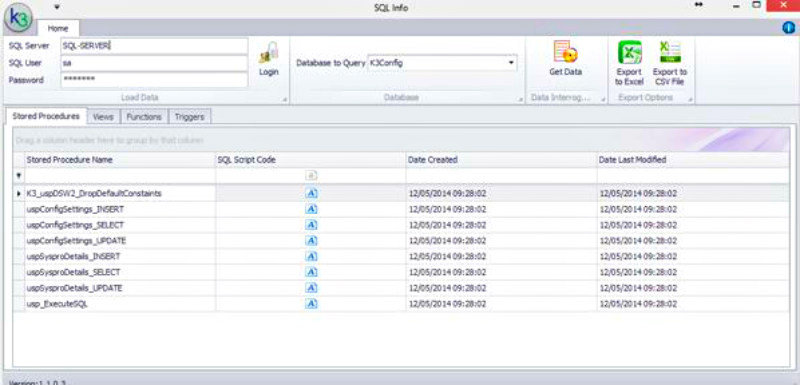Expand the Load Data group launcher
This screenshot has height=385, width=800.
point(285,99)
